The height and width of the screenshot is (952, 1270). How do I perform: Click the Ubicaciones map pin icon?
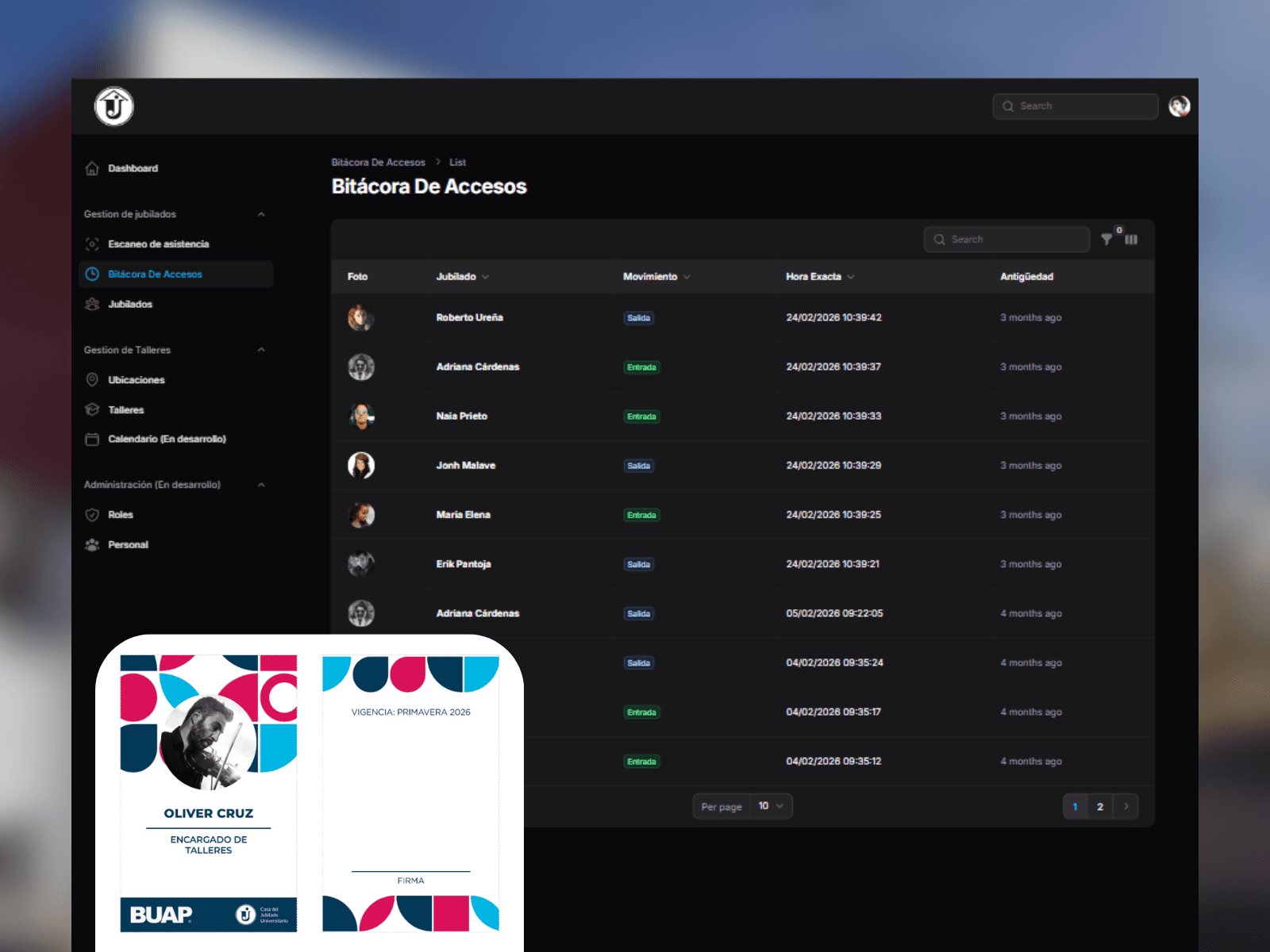tap(92, 380)
